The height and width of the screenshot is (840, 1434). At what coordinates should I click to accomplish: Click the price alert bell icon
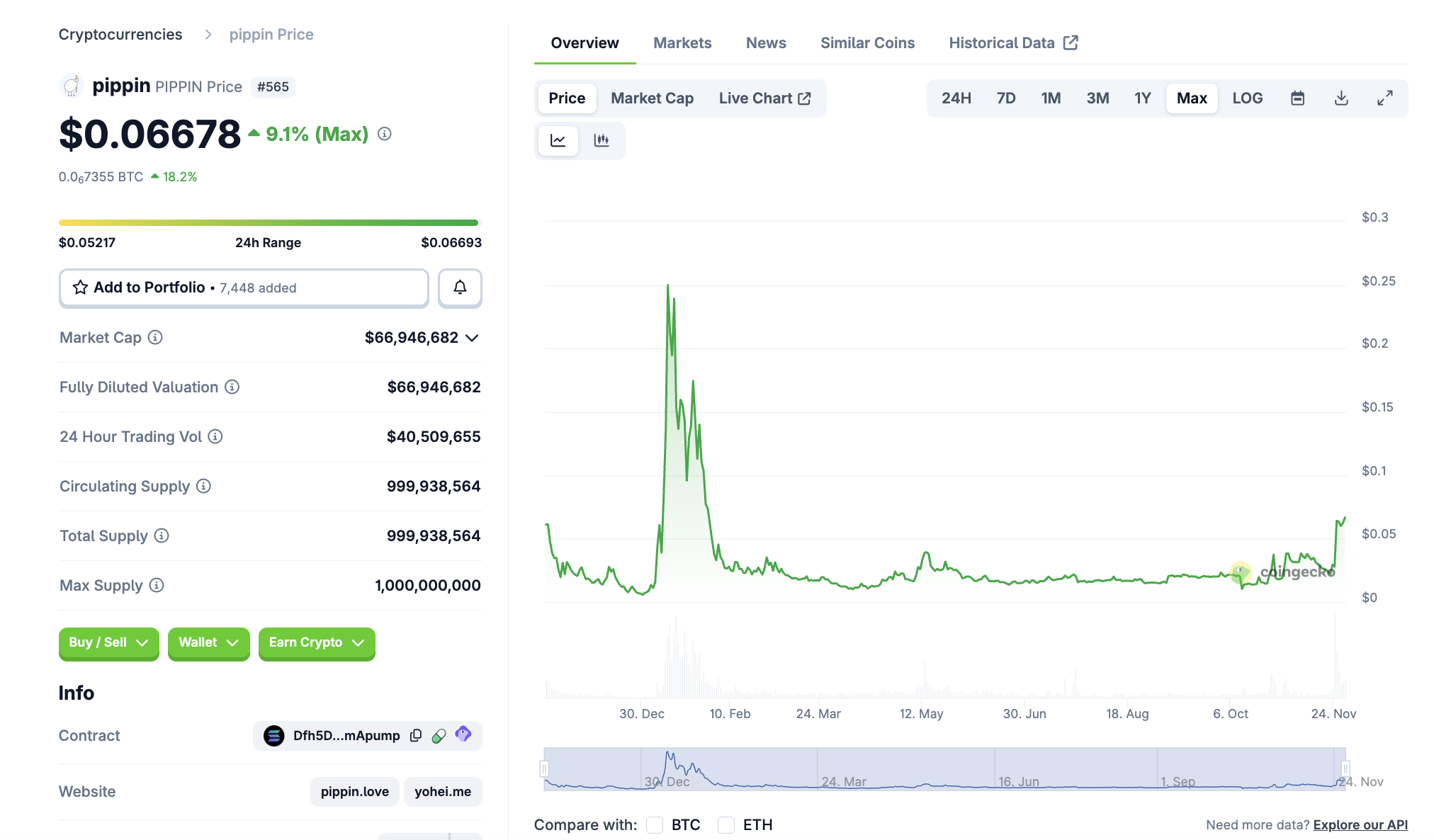pyautogui.click(x=460, y=288)
